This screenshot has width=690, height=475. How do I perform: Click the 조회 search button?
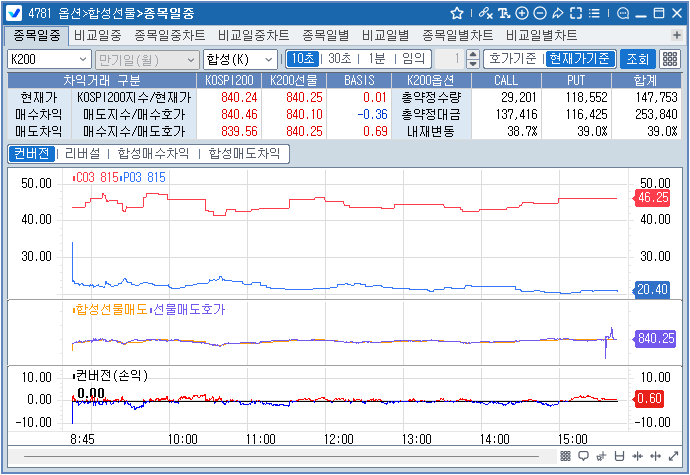tap(636, 58)
